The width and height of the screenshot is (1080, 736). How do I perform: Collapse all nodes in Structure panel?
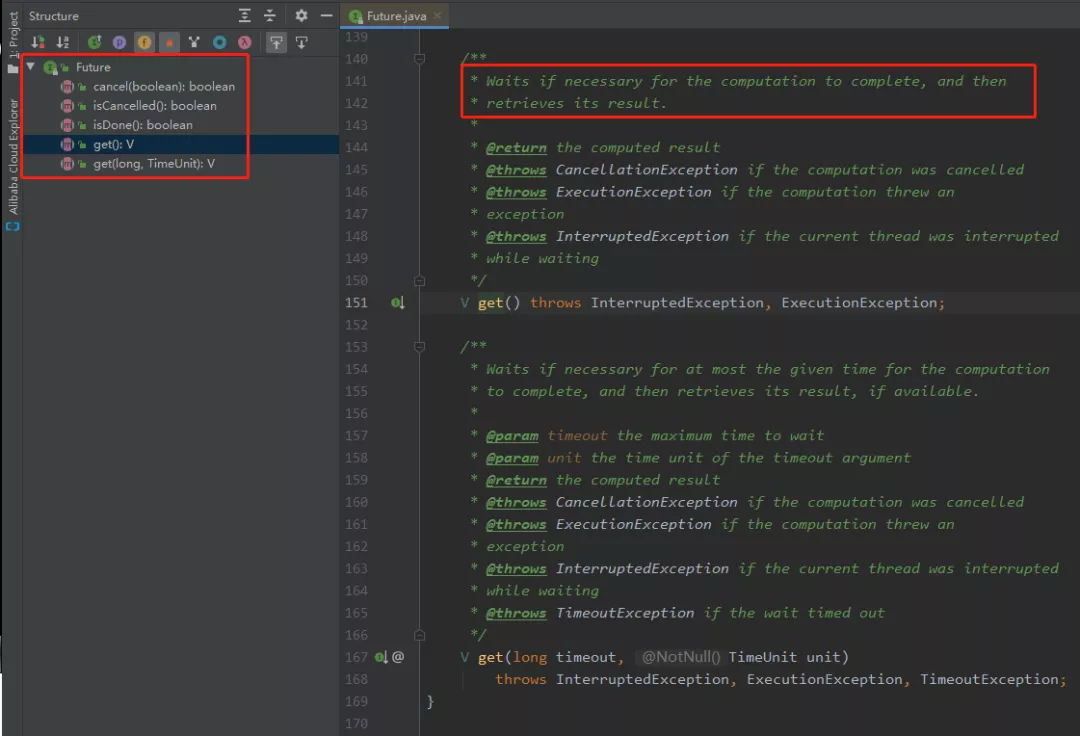coord(269,15)
